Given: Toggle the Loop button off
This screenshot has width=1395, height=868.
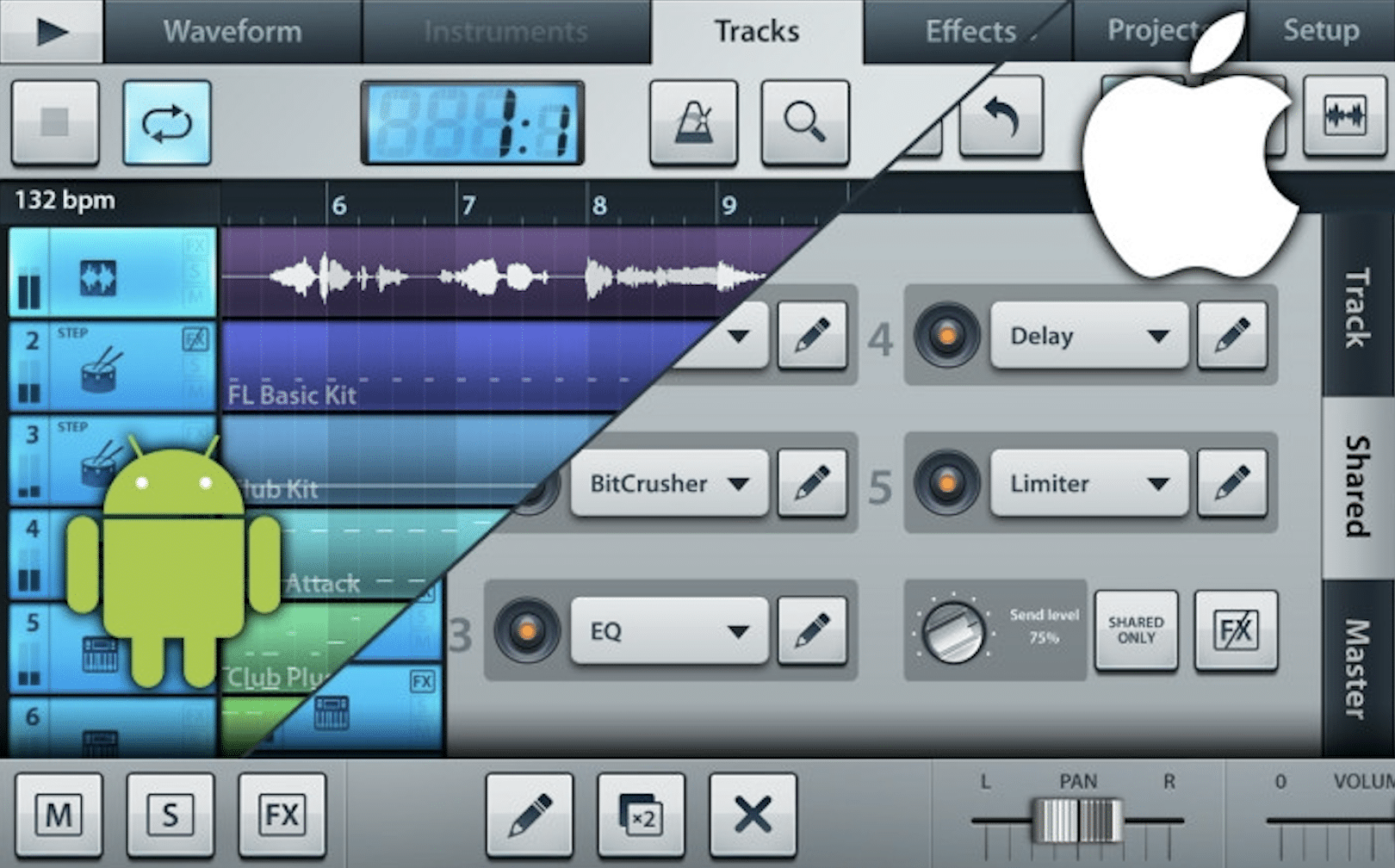Looking at the screenshot, I should tap(167, 122).
